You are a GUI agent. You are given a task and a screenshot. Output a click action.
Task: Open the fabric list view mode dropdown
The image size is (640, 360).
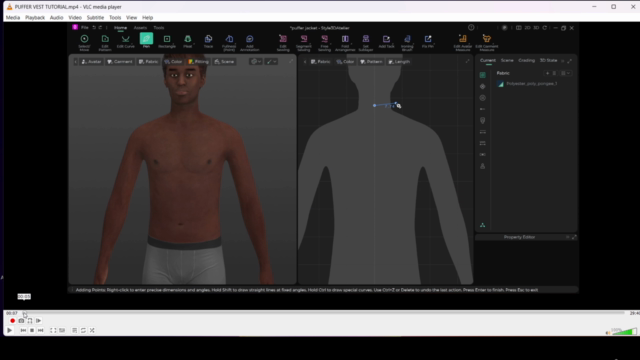point(565,73)
